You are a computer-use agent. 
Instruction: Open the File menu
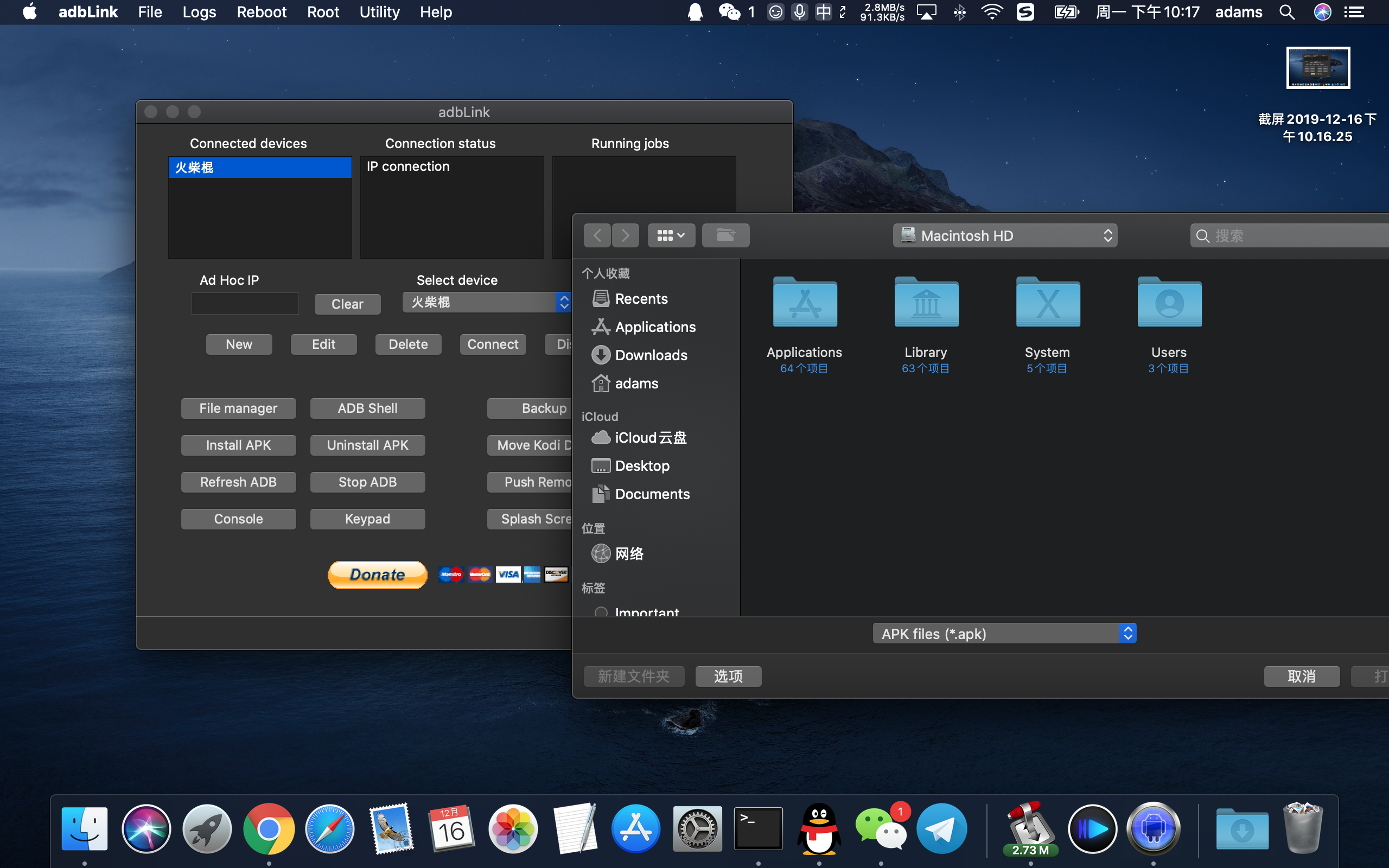click(x=150, y=12)
